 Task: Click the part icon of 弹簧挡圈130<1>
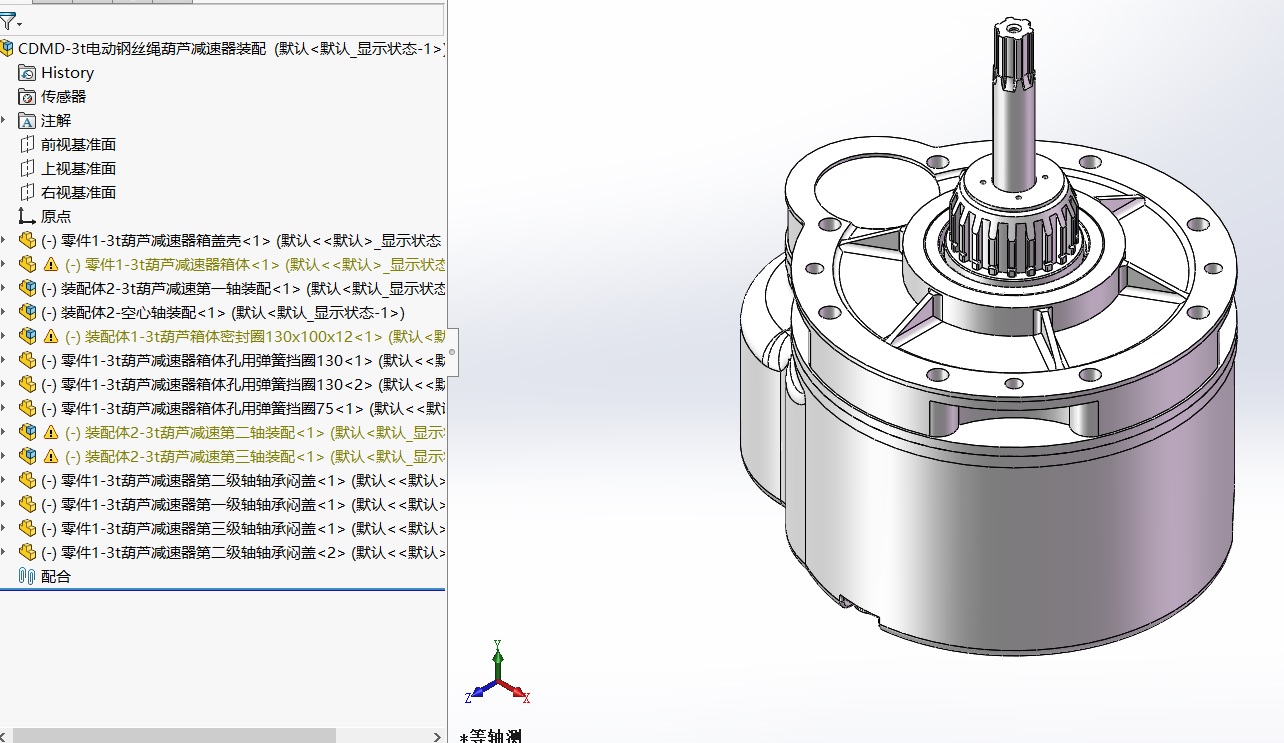(27, 360)
